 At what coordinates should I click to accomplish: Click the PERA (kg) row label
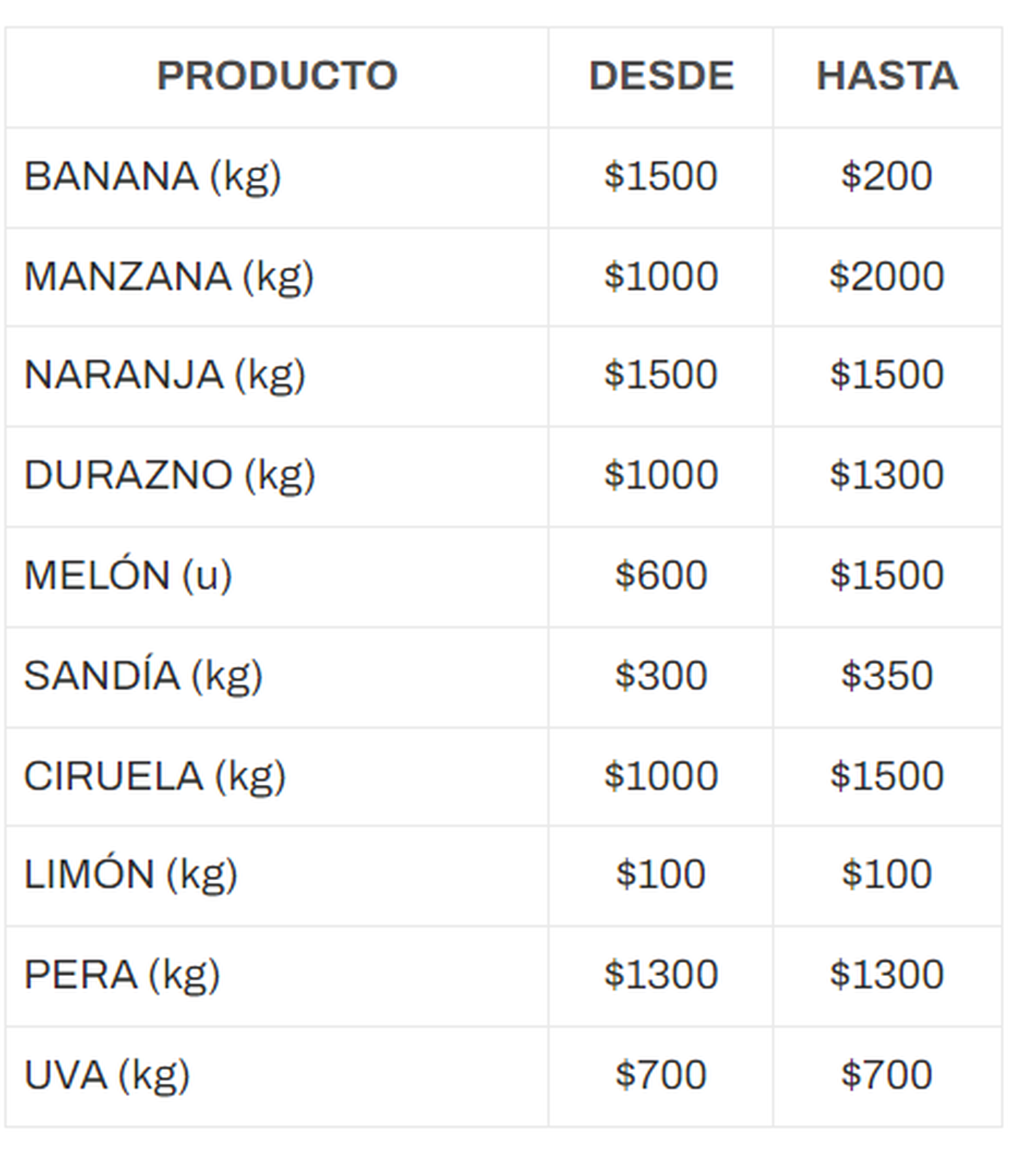click(x=123, y=975)
